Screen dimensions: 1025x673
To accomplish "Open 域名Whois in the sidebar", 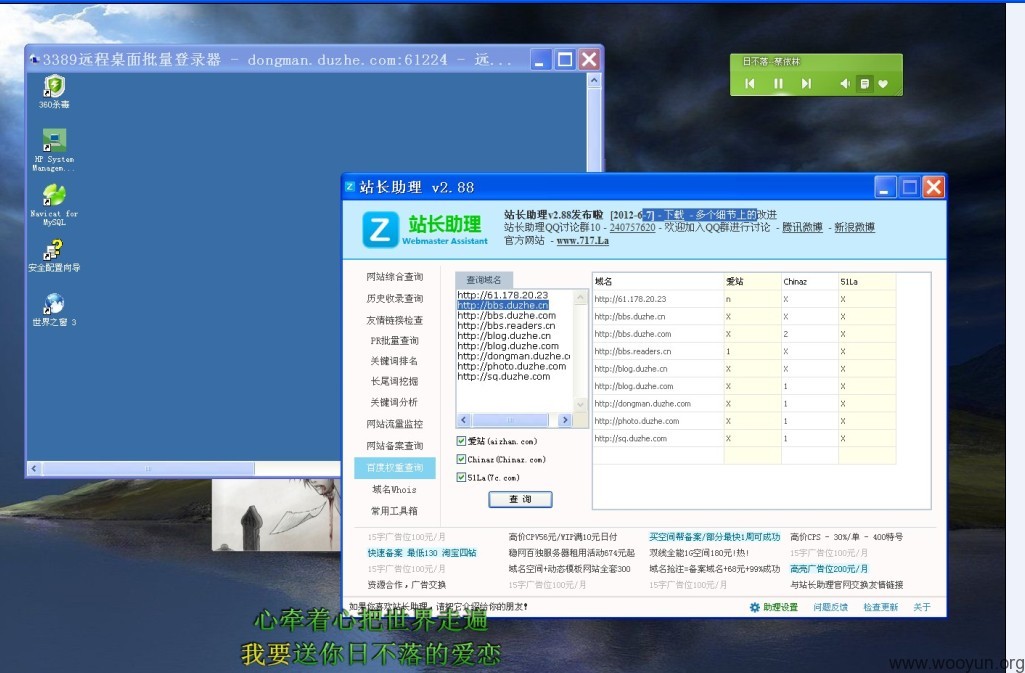I will pos(395,489).
